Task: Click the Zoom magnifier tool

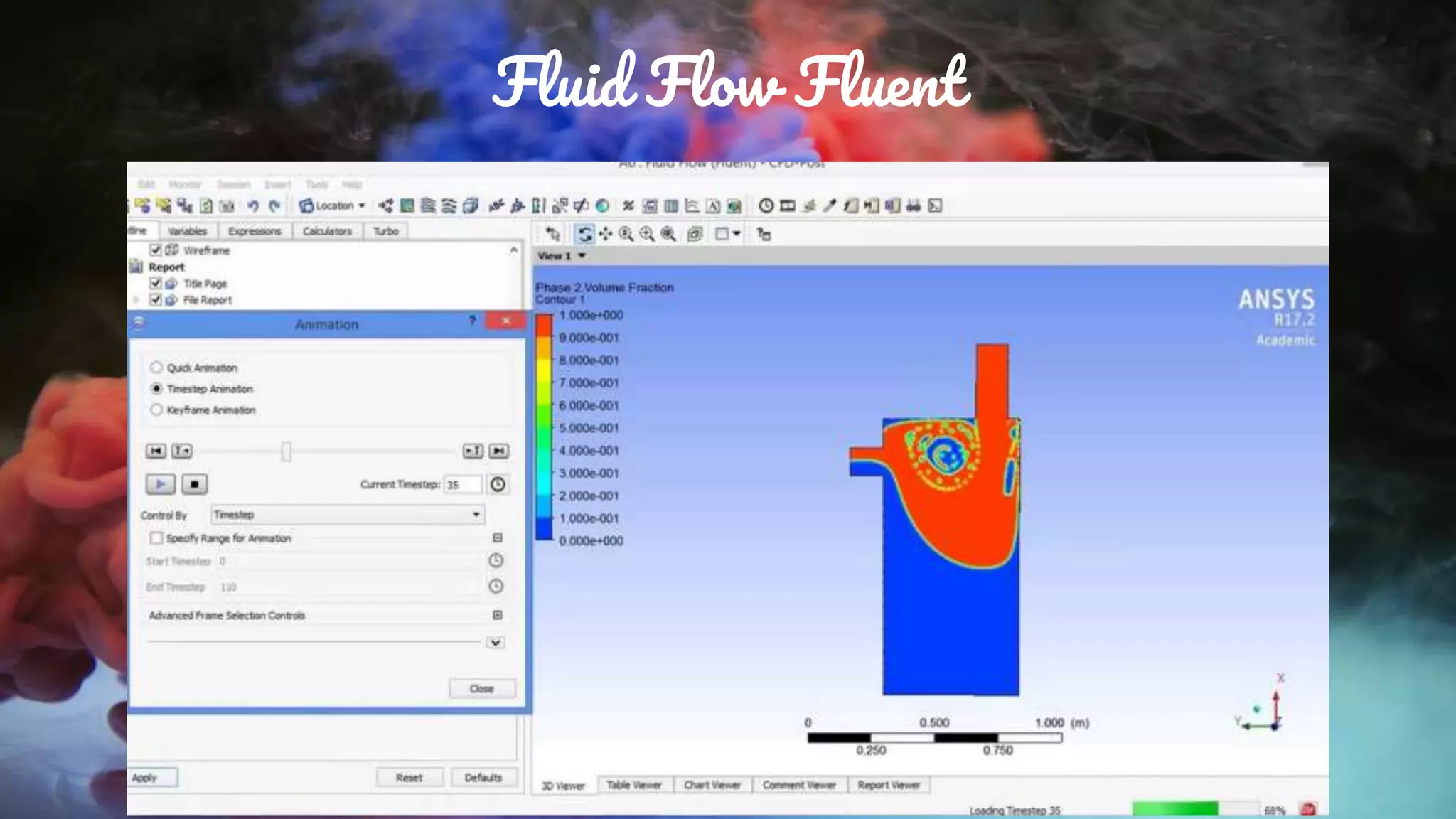Action: (x=626, y=234)
